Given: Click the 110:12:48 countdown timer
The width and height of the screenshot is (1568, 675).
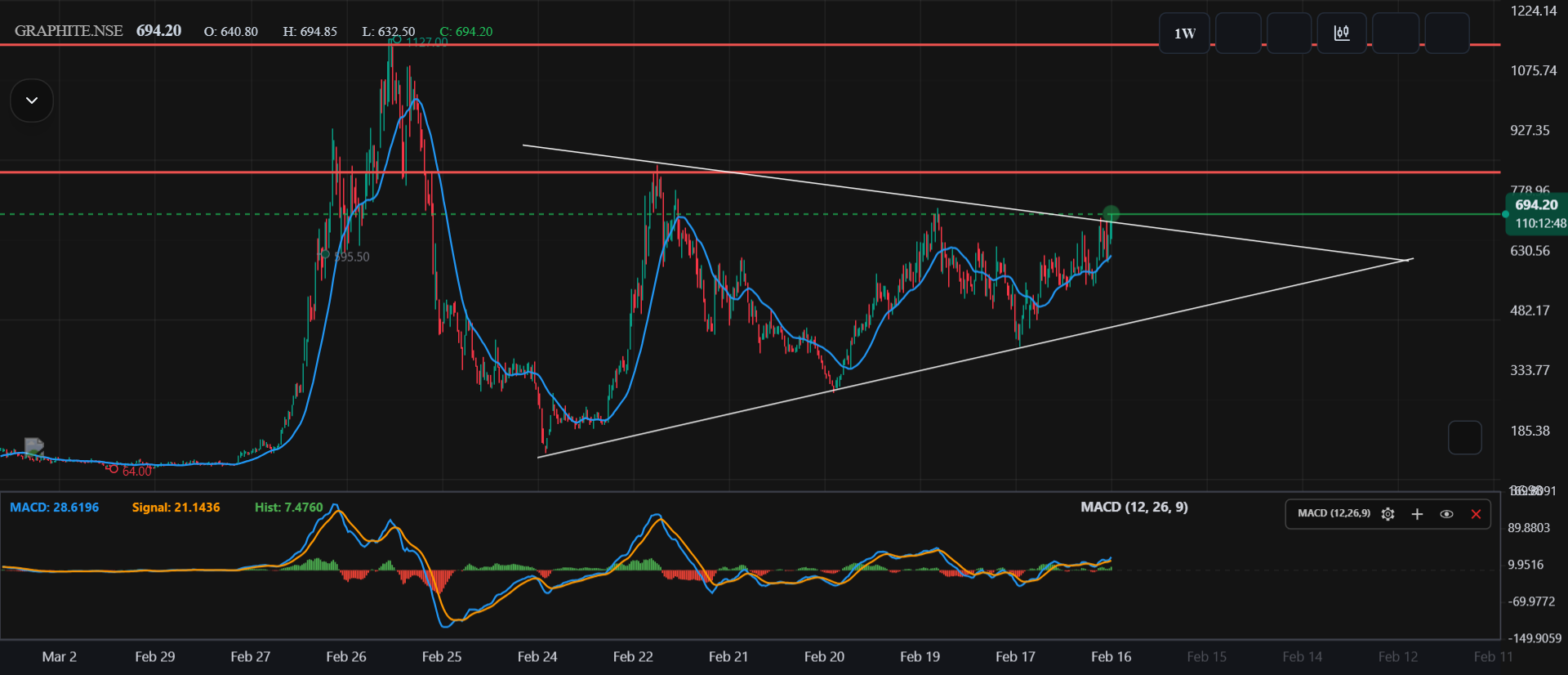Looking at the screenshot, I should click(1540, 223).
